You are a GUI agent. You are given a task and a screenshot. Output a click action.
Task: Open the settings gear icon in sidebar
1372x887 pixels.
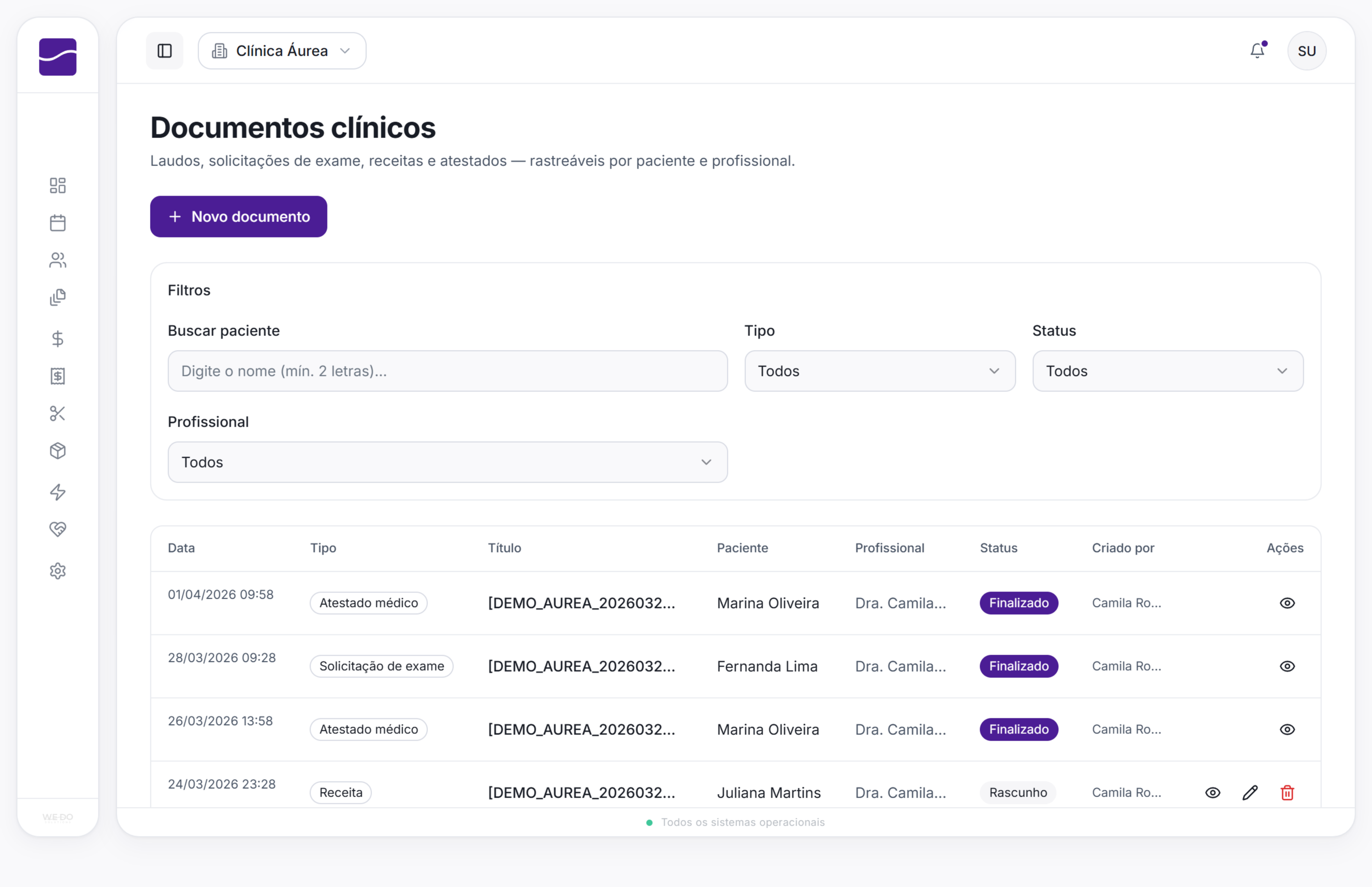[58, 571]
